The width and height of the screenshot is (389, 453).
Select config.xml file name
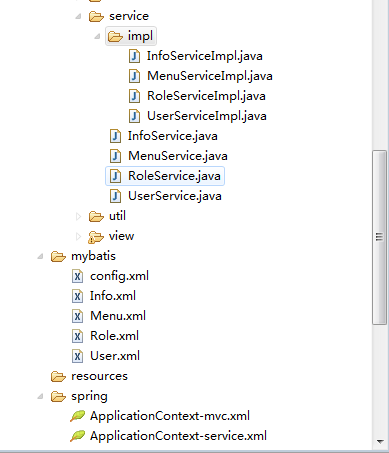(119, 276)
